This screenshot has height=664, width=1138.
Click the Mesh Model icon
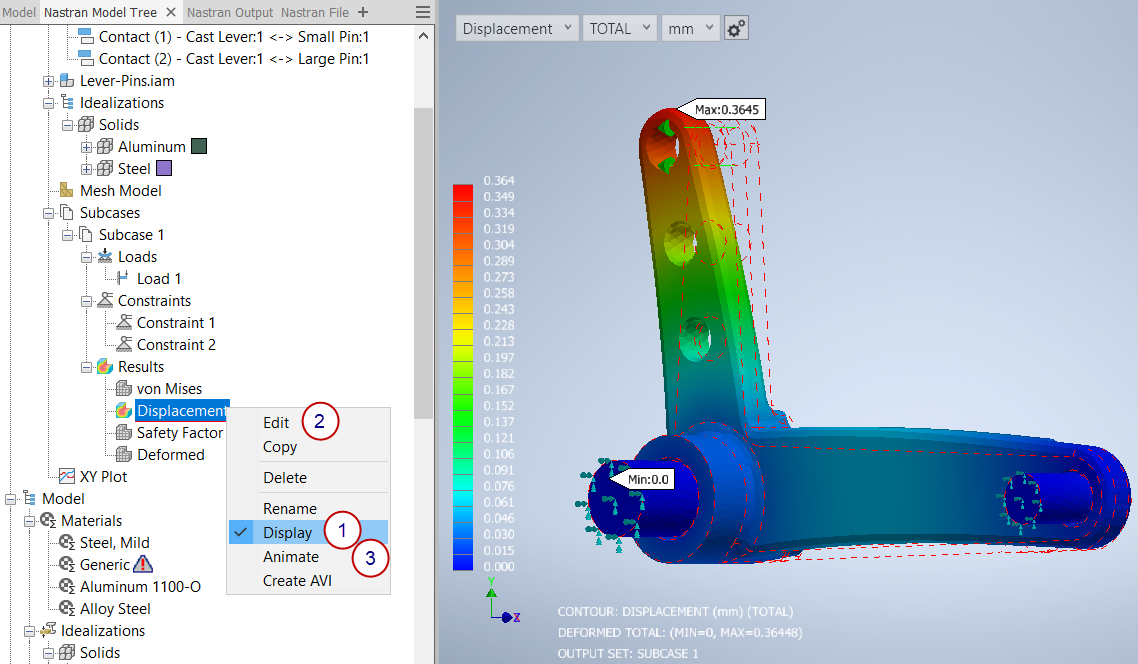pyautogui.click(x=67, y=190)
